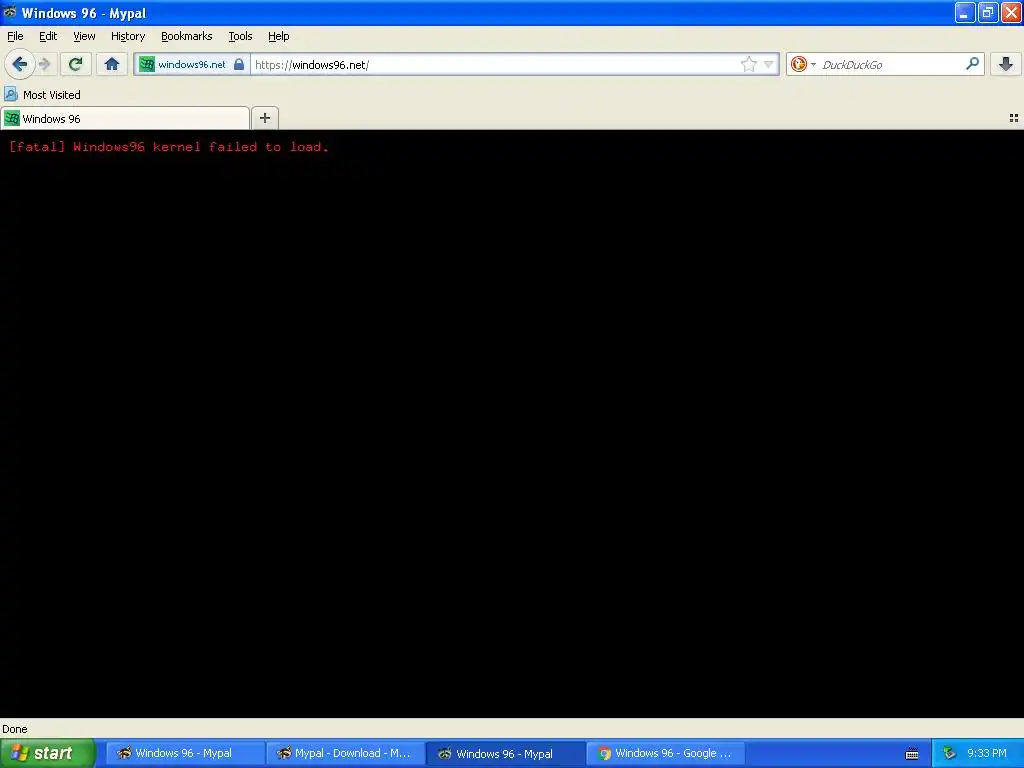This screenshot has height=768, width=1024.
Task: Restore down the Mypal window
Action: click(x=988, y=12)
